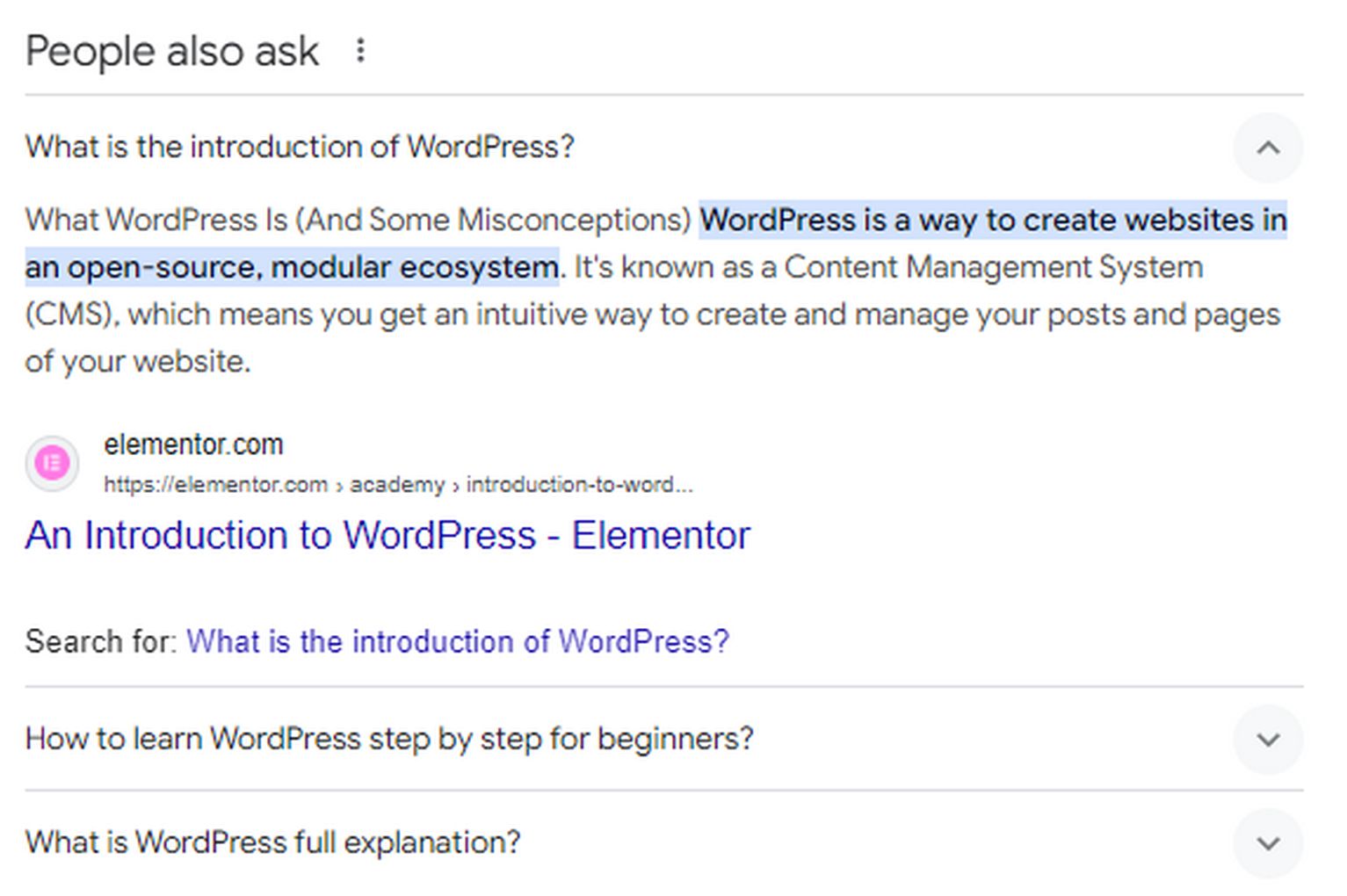Click the Elementor pink favicon icon
The image size is (1347, 896).
(52, 463)
